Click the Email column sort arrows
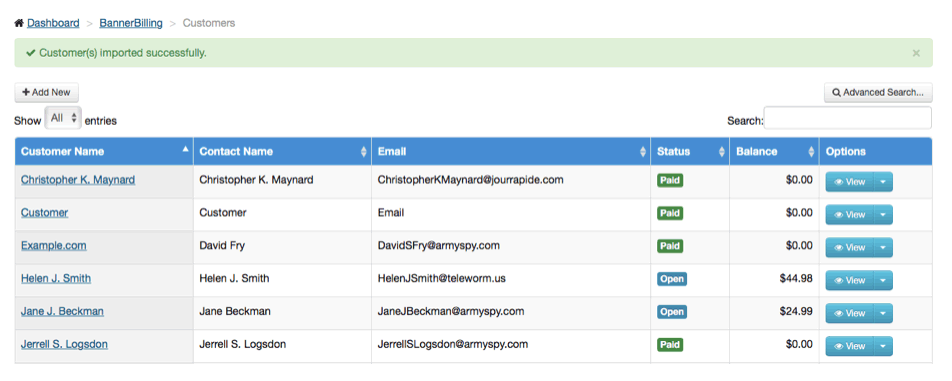This screenshot has width=952, height=381. [x=643, y=152]
